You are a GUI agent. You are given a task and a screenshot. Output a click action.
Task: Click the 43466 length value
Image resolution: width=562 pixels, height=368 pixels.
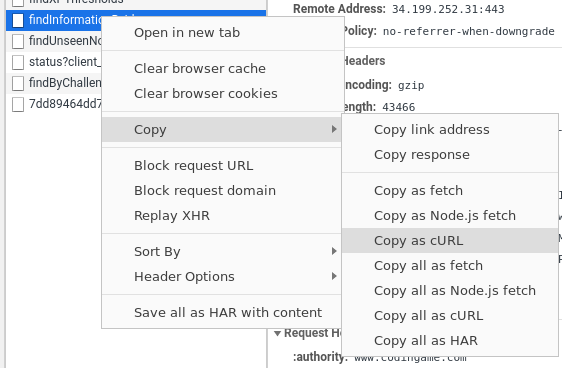point(399,107)
